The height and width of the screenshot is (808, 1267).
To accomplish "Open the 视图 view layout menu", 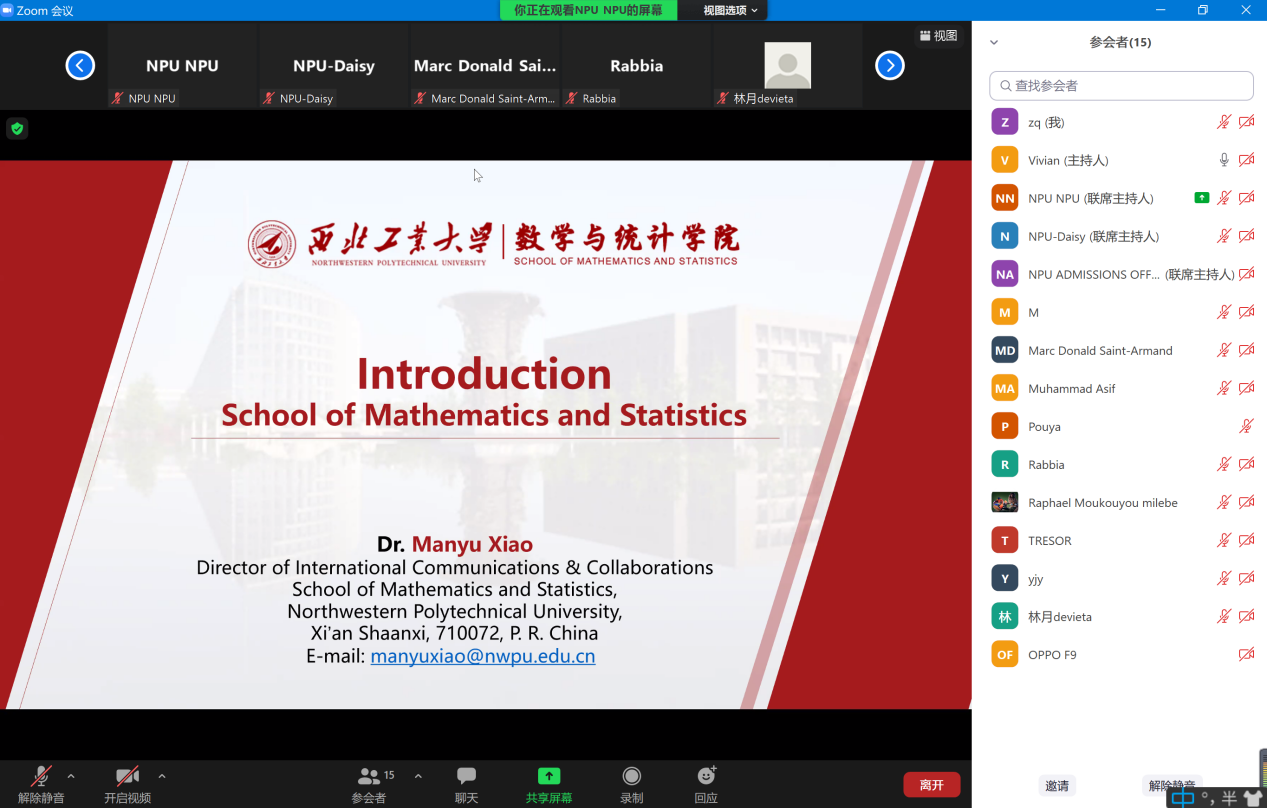I will click(x=938, y=36).
